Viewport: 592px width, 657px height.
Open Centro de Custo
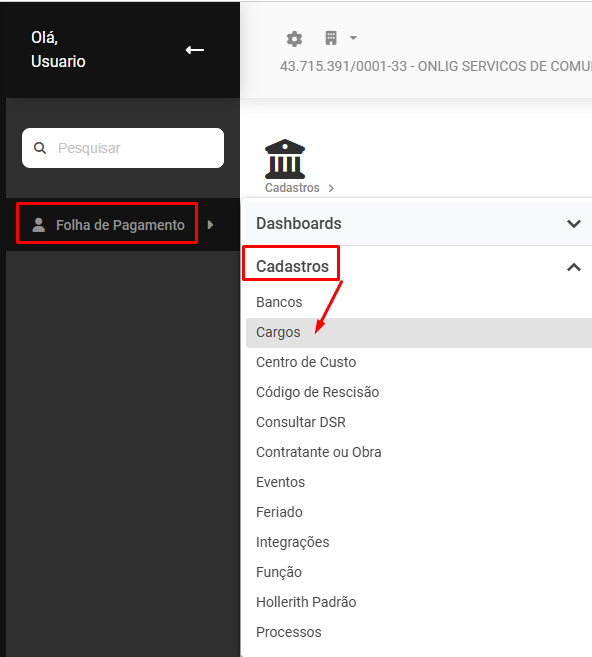(x=306, y=362)
